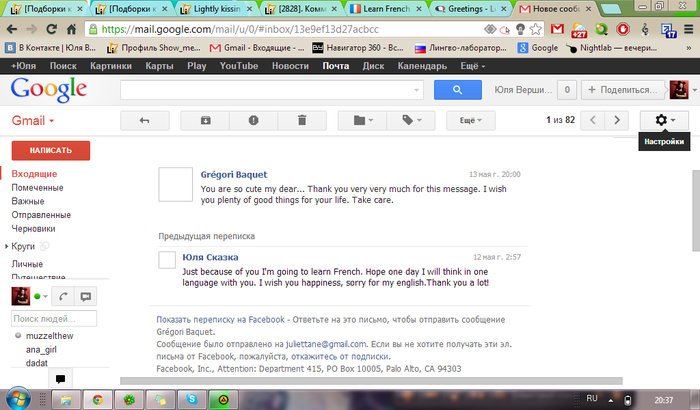Click the НАПИСАТЬ compose button
700x410 pixels.
pos(50,151)
